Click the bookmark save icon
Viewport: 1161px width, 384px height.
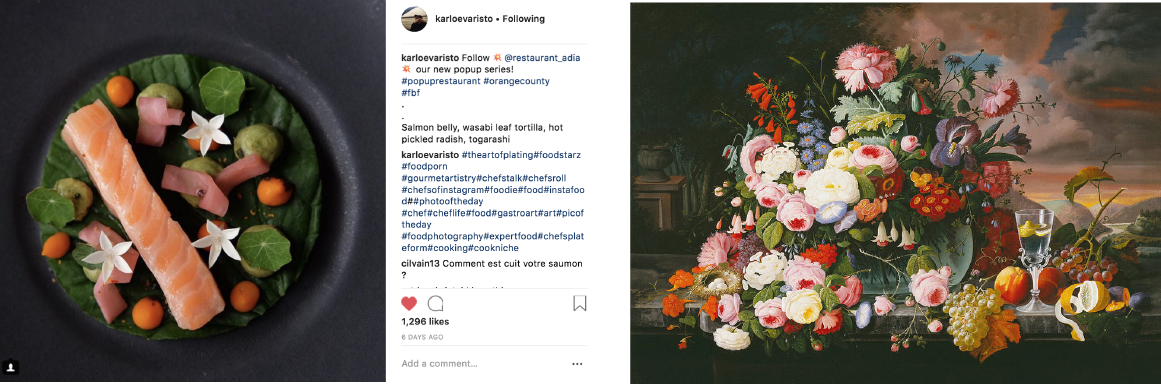(580, 303)
